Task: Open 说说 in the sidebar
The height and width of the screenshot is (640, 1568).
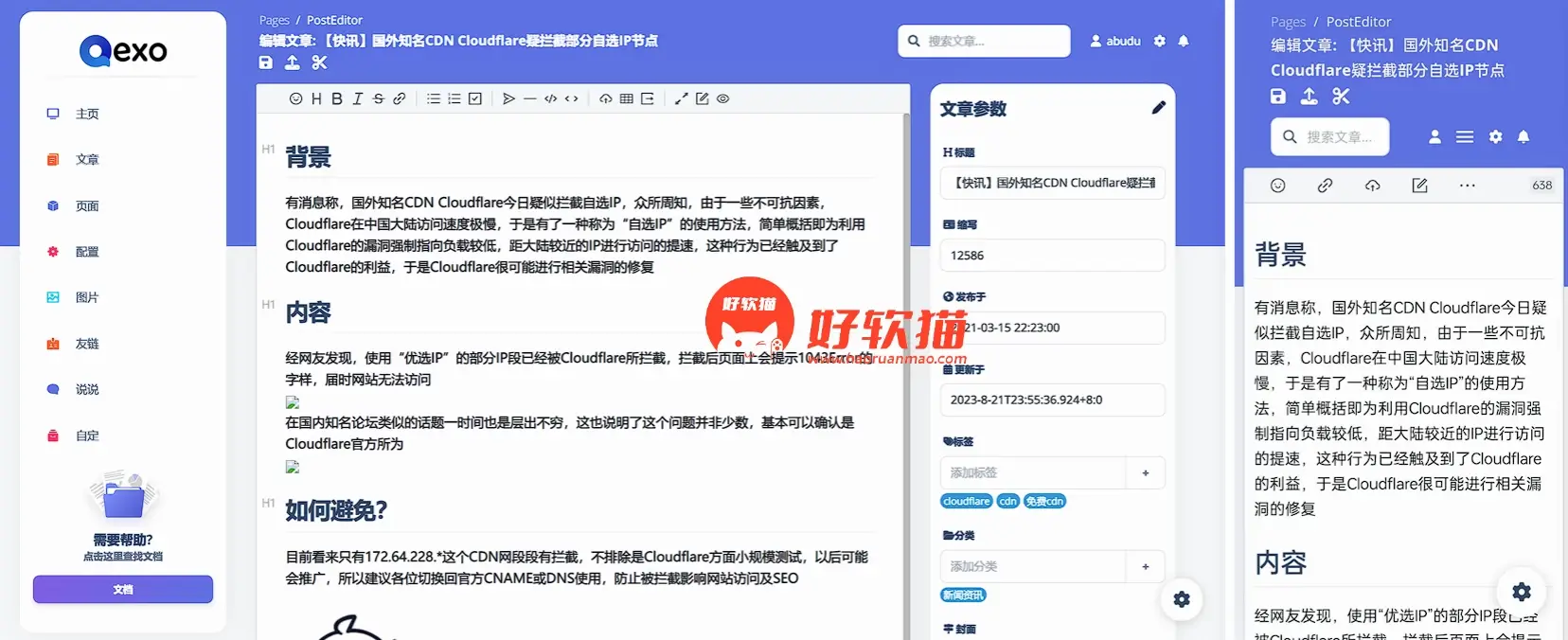Action: pyautogui.click(x=87, y=389)
